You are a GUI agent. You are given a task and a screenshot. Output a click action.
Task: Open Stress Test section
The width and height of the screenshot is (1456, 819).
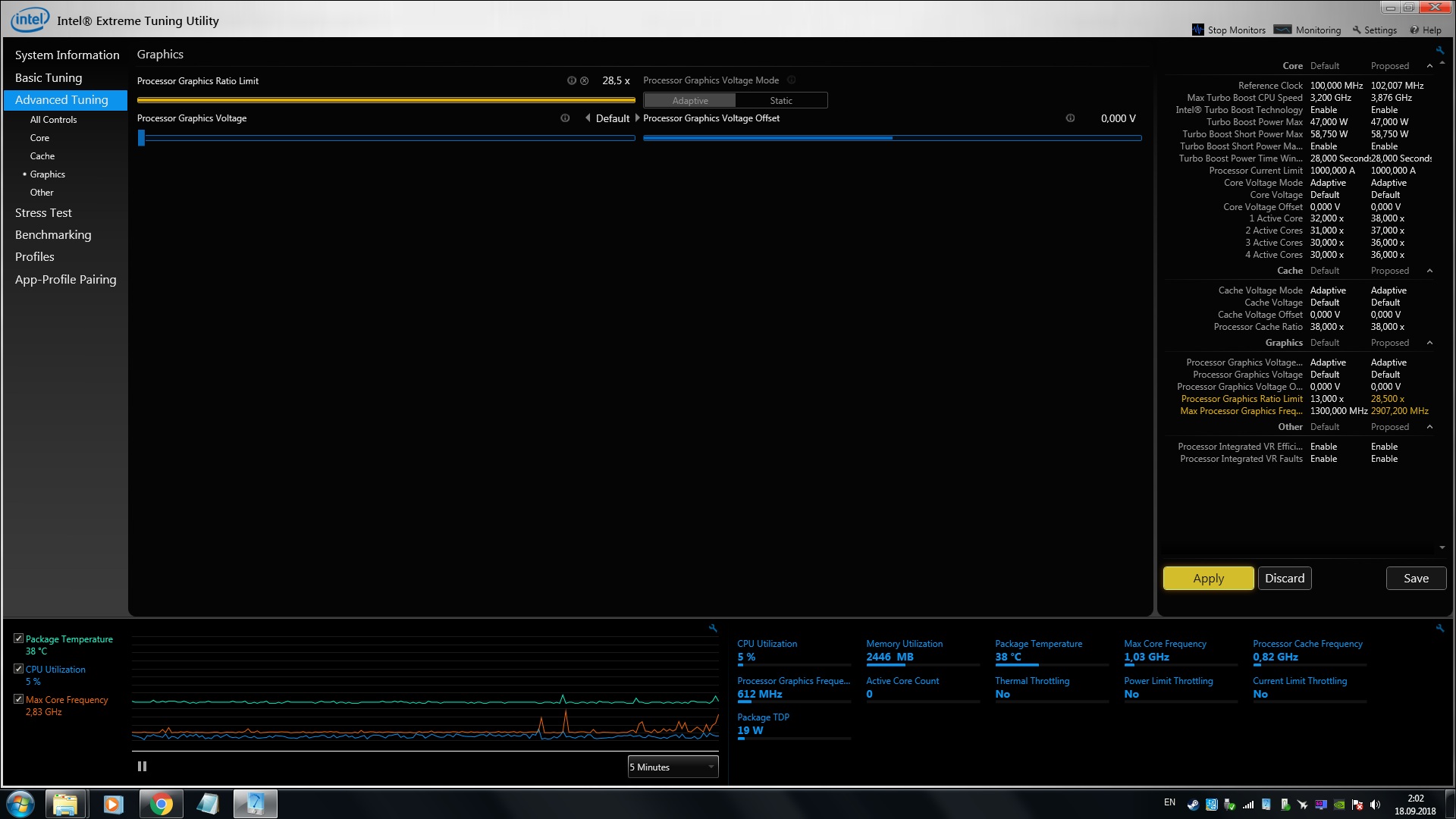point(43,213)
